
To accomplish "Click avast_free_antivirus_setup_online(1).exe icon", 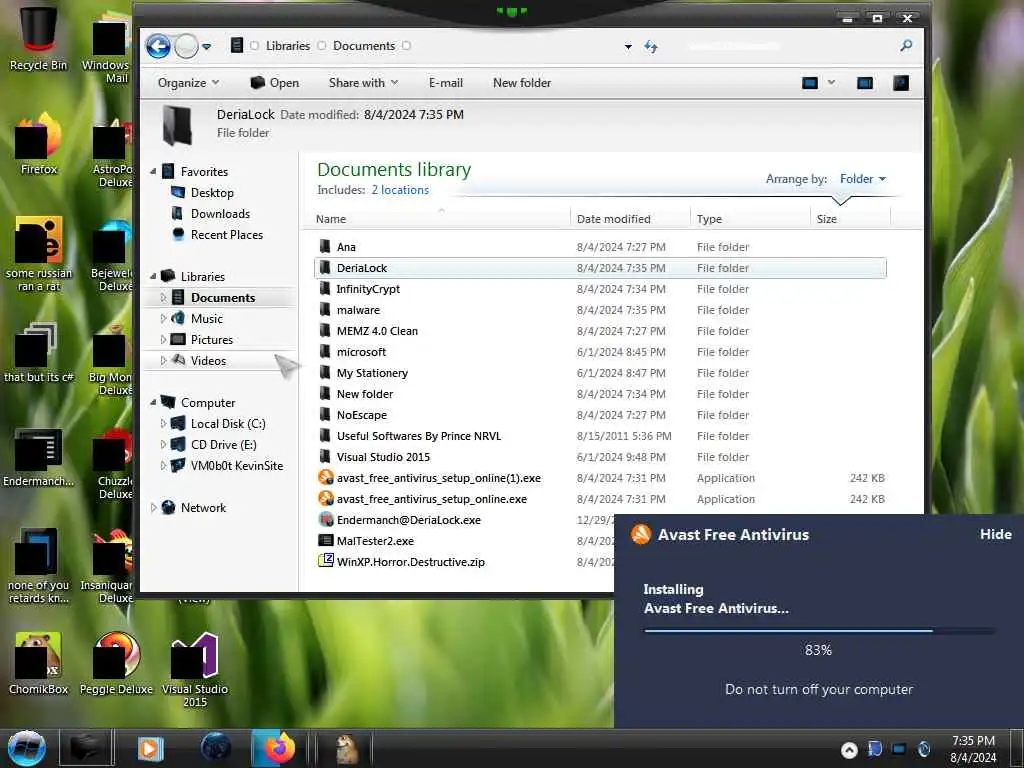I will (325, 477).
